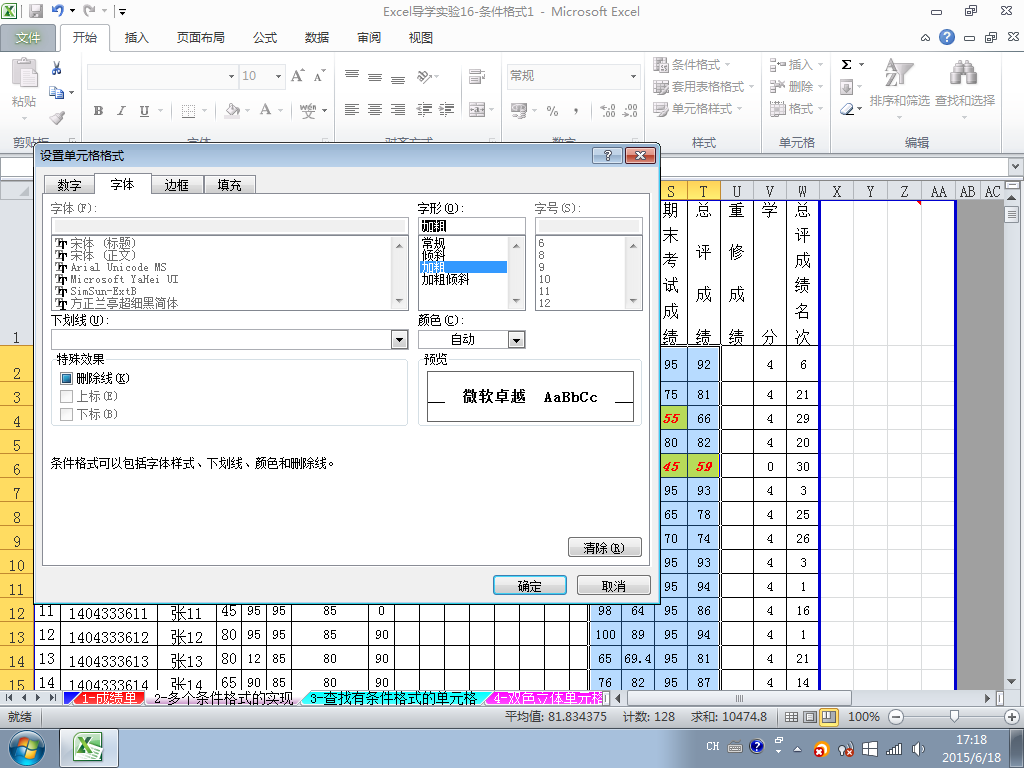Viewport: 1024px width, 768px height.
Task: Open the 公式 Formulas ribbon tab
Action: coord(265,38)
